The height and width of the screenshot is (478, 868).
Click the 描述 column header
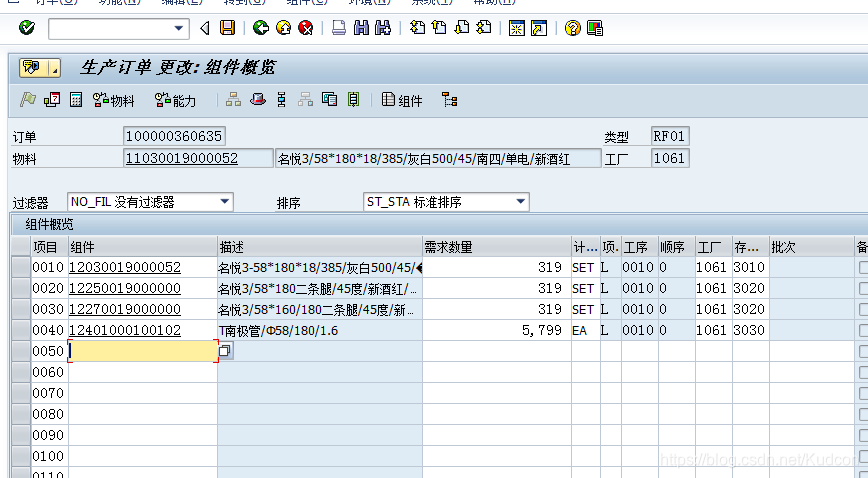pyautogui.click(x=320, y=247)
